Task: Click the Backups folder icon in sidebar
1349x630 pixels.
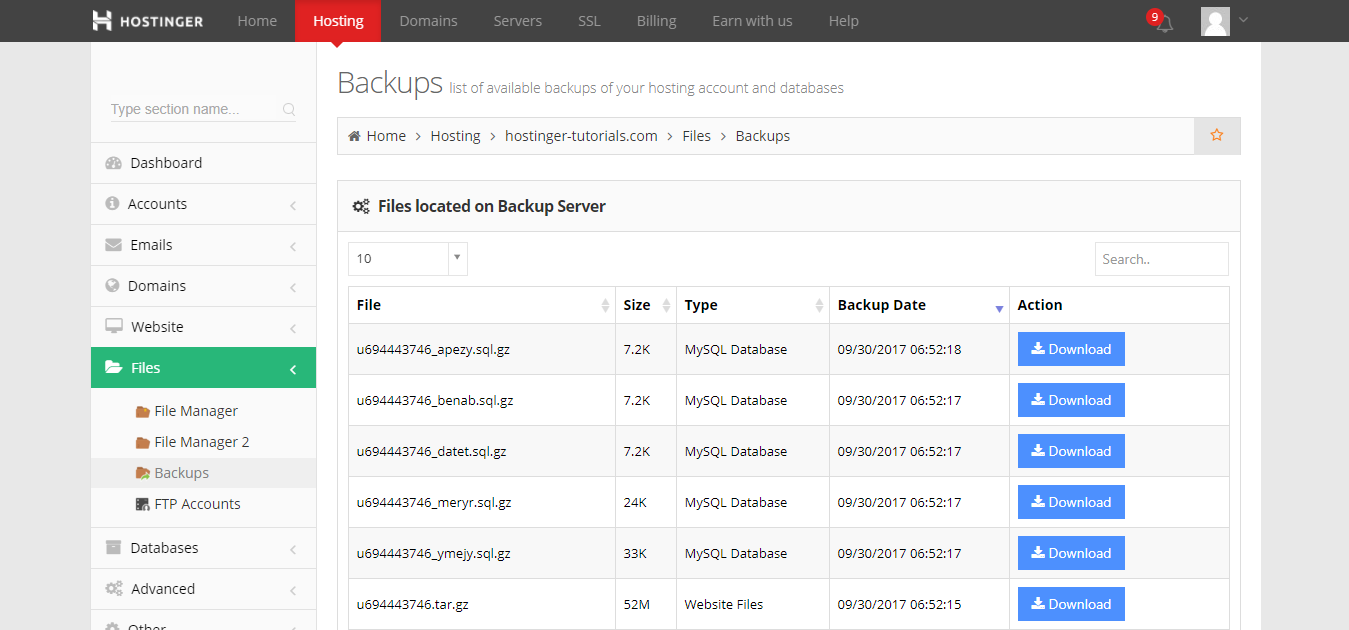Action: tap(142, 474)
